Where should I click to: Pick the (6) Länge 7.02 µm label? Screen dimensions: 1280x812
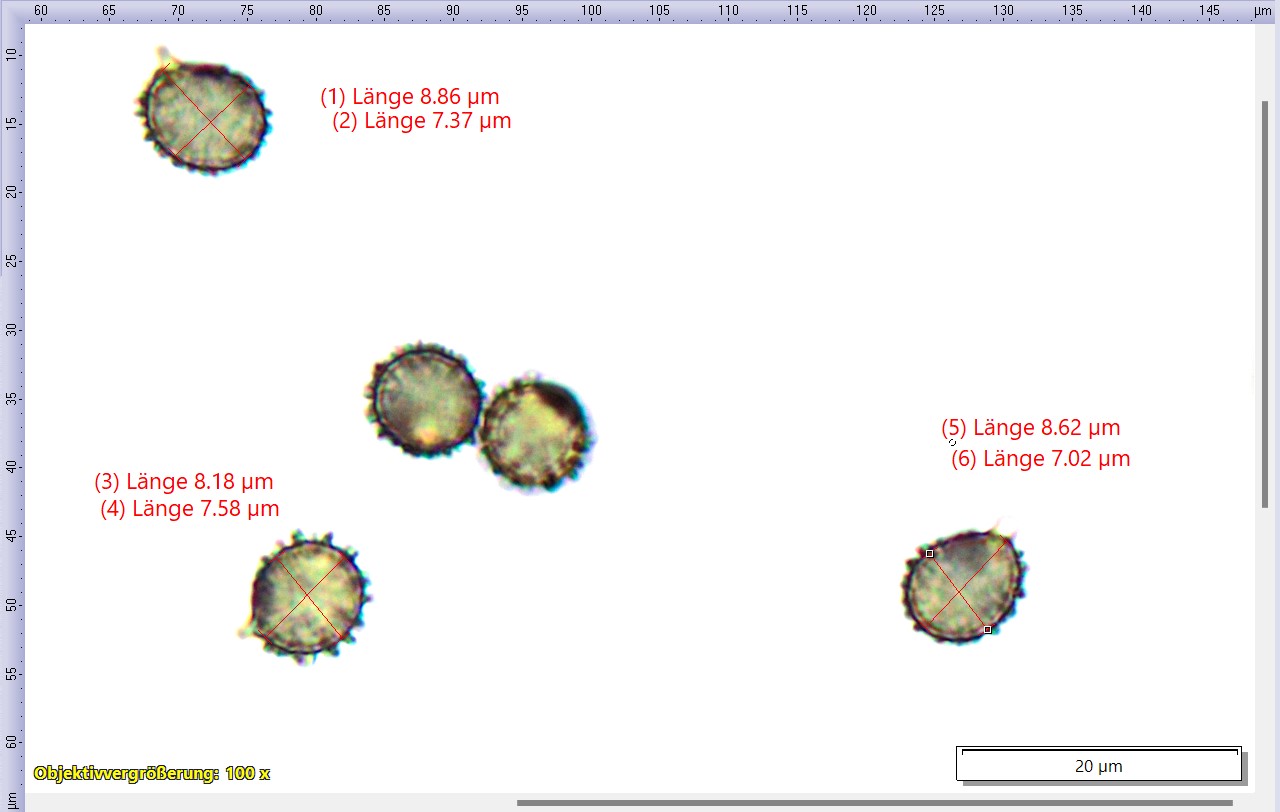point(1041,459)
